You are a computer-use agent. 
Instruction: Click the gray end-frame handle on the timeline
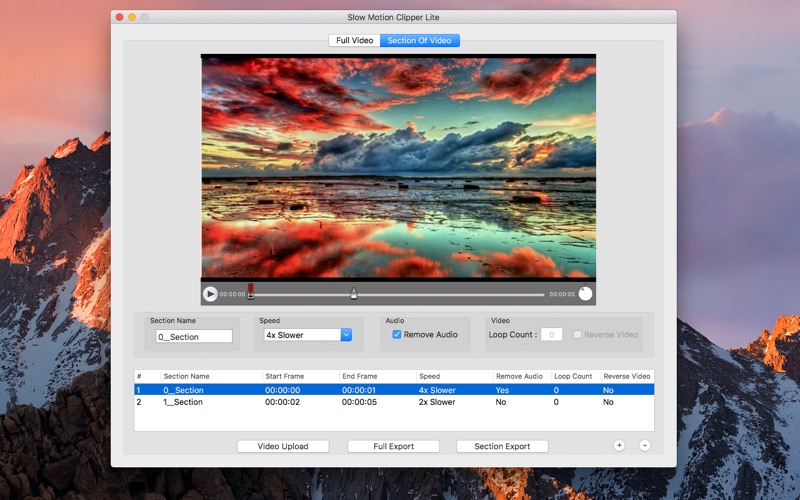353,293
